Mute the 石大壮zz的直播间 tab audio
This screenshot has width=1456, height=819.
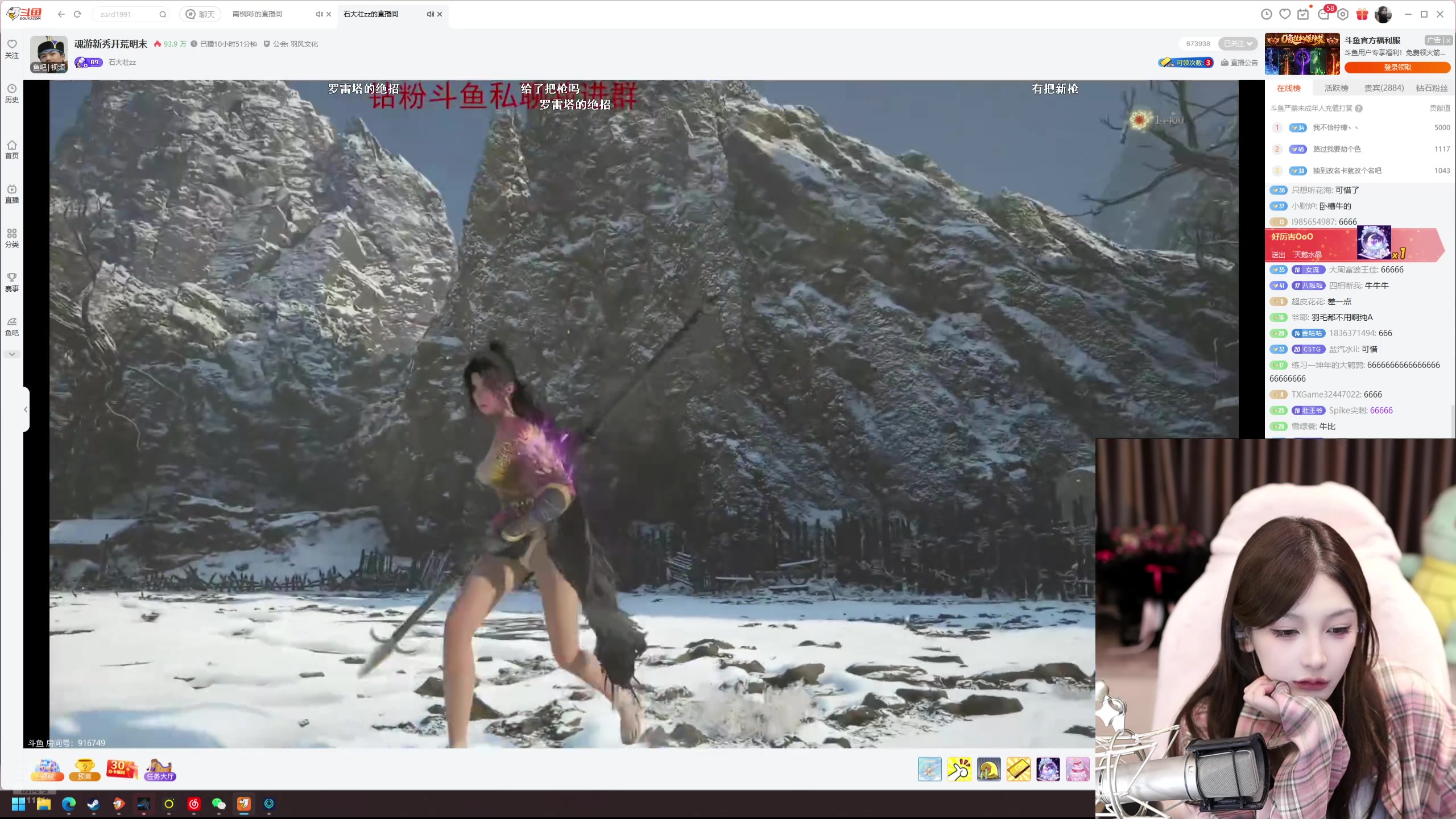(x=431, y=14)
